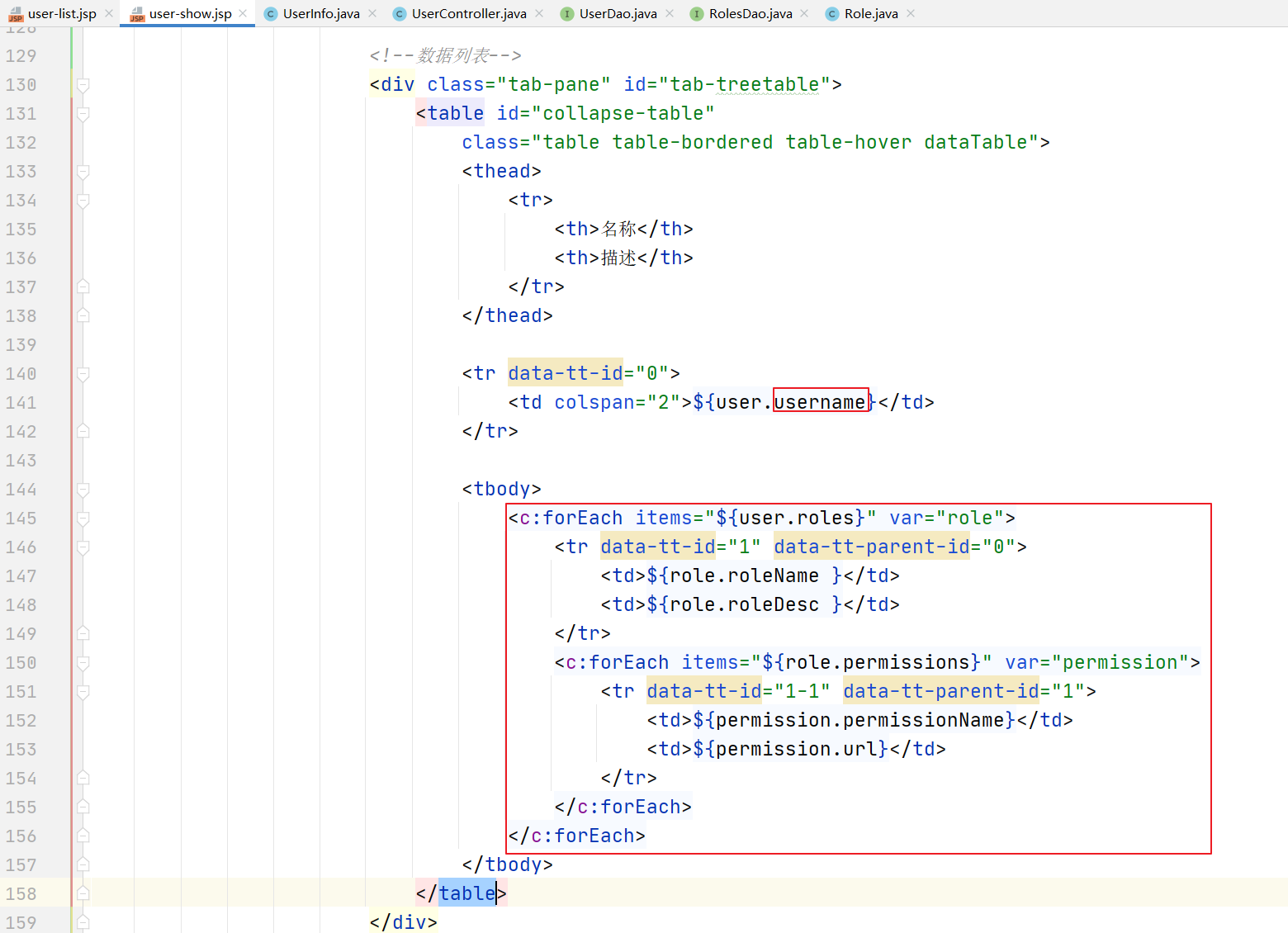Image resolution: width=1288 pixels, height=933 pixels.
Task: Collapse the tbody block at line 144
Action: [83, 490]
